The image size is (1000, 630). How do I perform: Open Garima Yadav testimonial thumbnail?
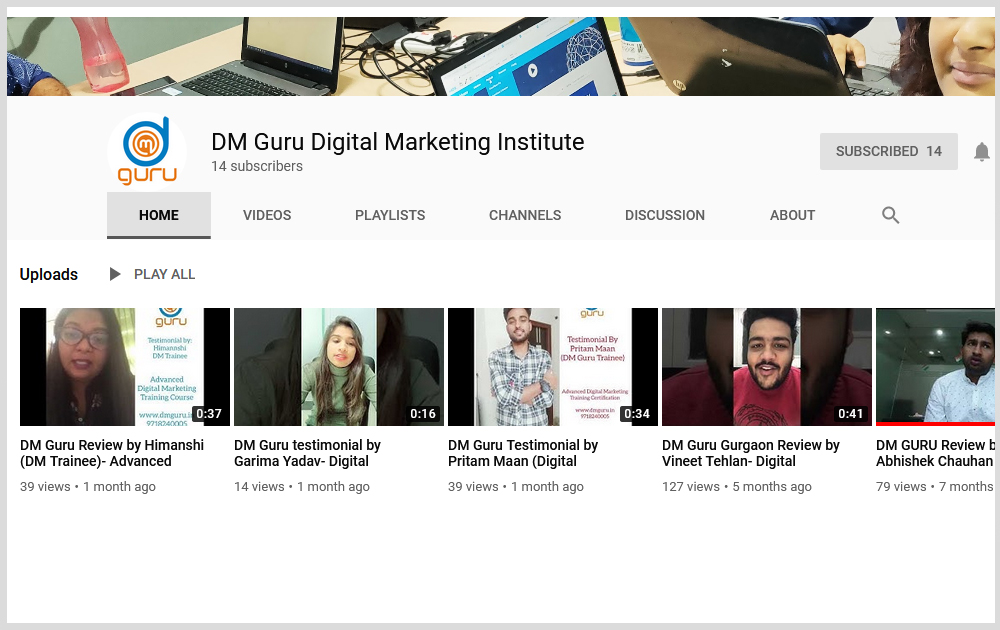[339, 367]
